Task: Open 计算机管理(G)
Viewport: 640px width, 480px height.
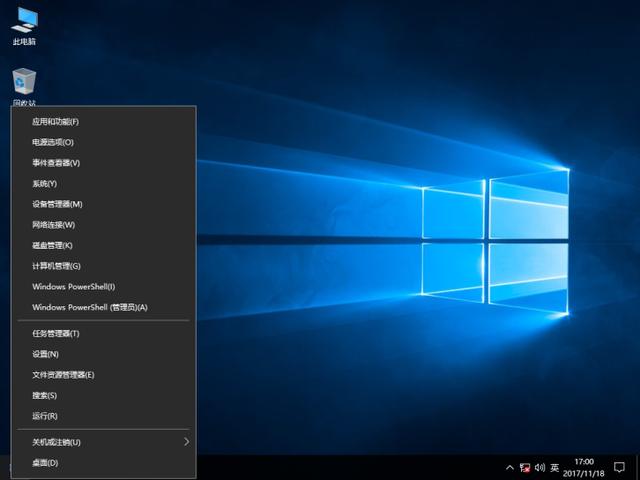Action: point(103,266)
